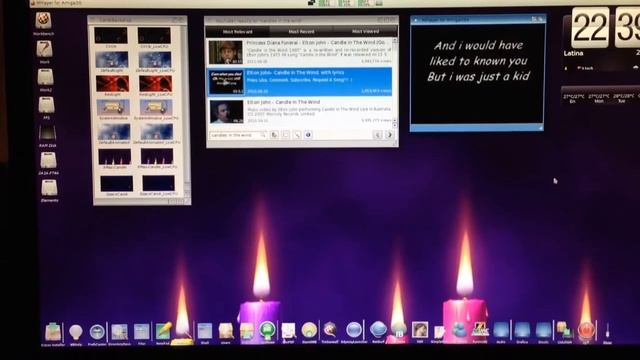Click the MPlayer lyrics video area

pyautogui.click(x=477, y=73)
